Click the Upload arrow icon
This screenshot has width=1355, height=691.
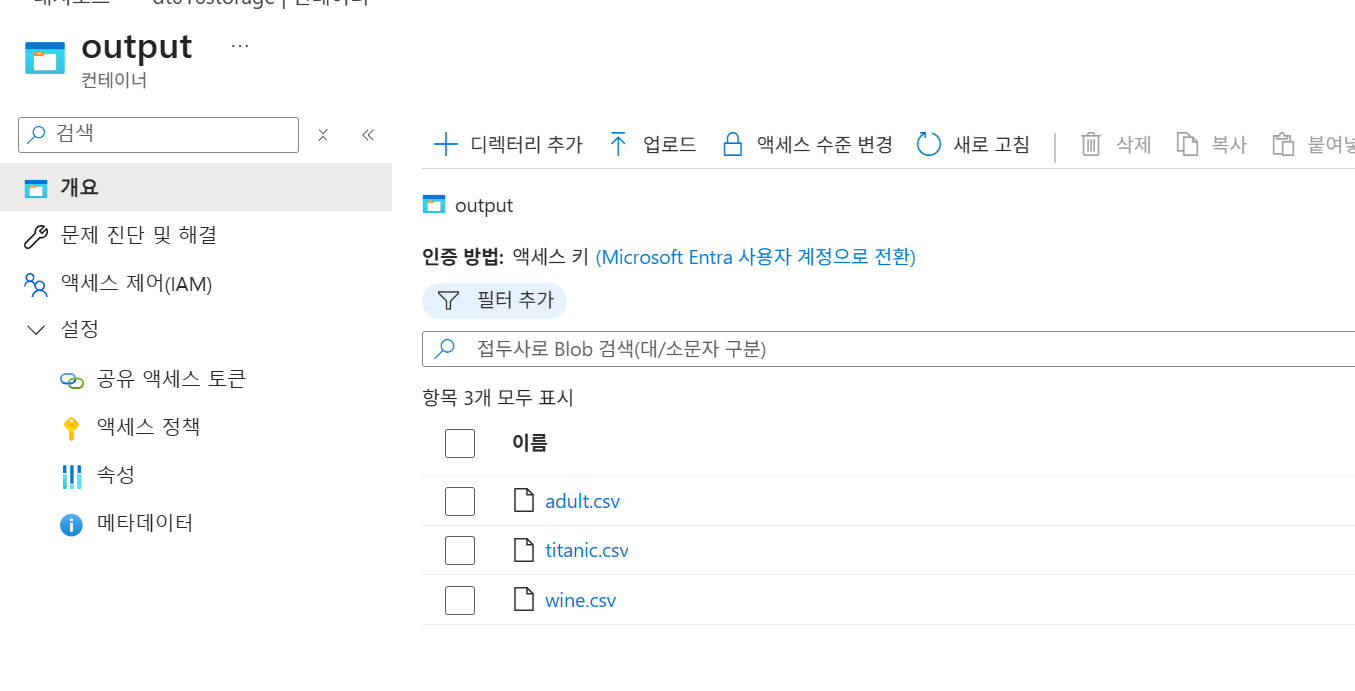[618, 145]
